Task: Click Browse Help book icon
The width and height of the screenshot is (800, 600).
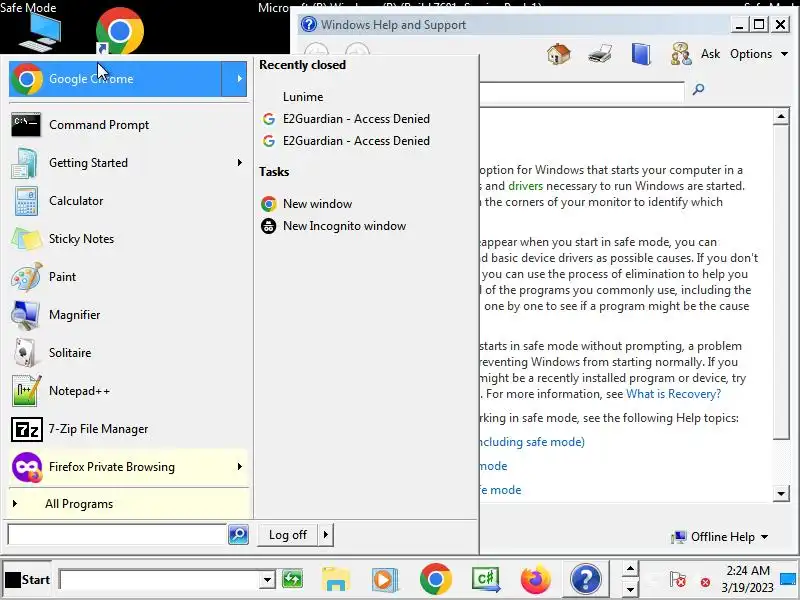Action: click(641, 54)
